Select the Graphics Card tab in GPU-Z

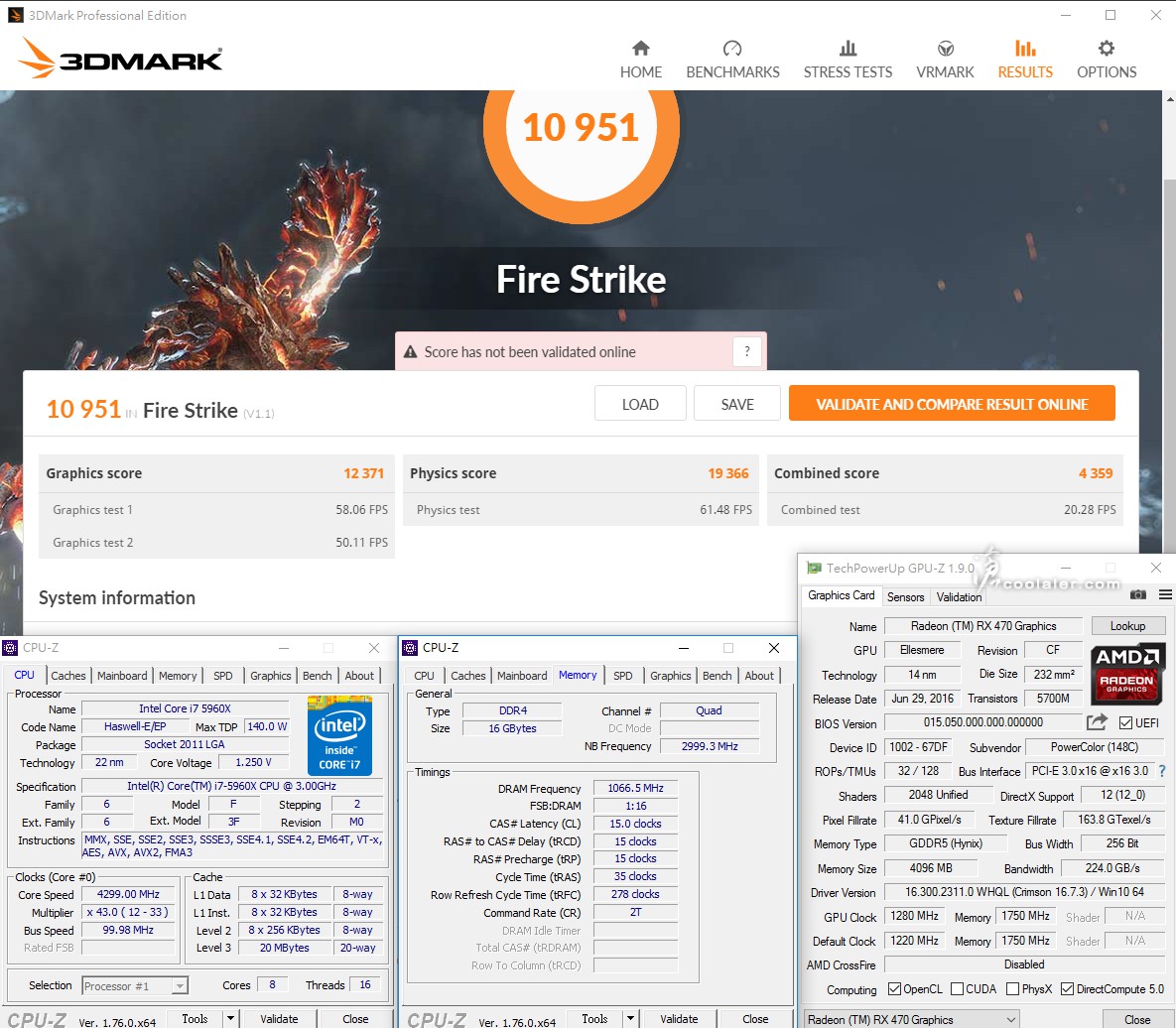(x=841, y=595)
